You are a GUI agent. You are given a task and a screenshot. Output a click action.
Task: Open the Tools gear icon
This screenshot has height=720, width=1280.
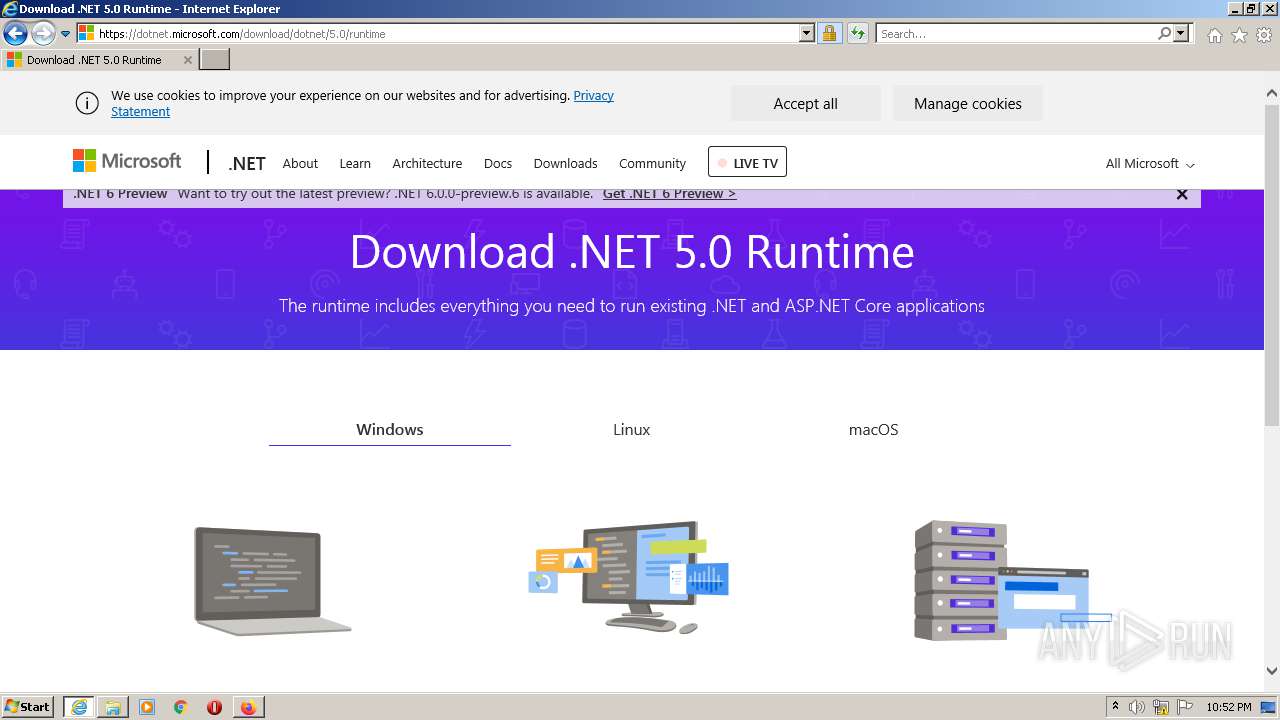point(1264,35)
